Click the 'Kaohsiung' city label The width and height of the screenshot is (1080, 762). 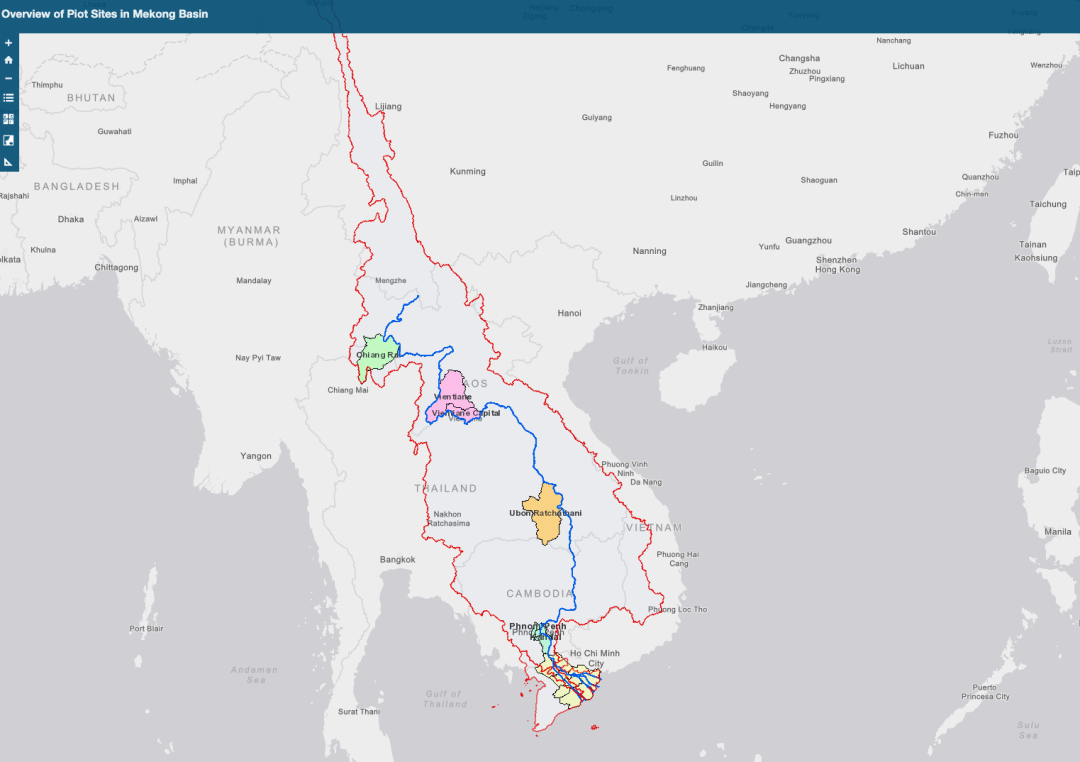tap(1035, 258)
